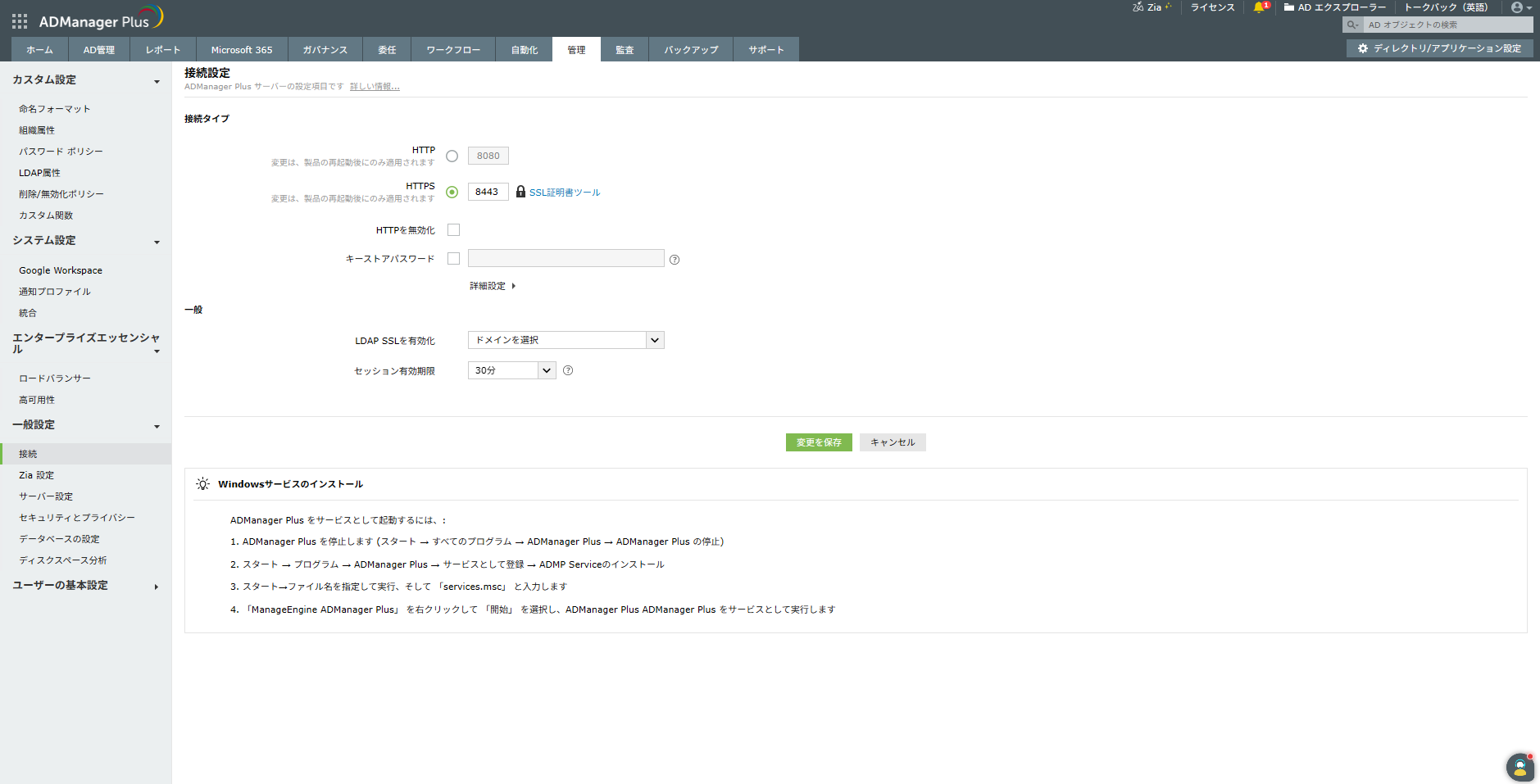Expand 詳細設定 advanced settings
This screenshot has height=784, width=1540.
493,286
